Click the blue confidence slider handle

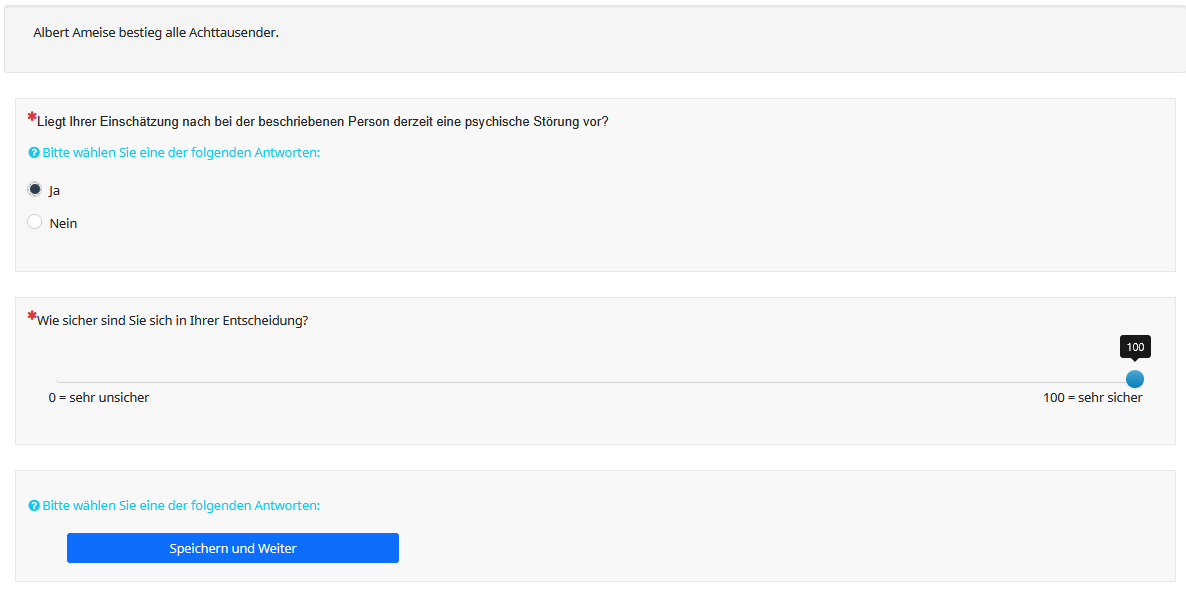(1134, 379)
